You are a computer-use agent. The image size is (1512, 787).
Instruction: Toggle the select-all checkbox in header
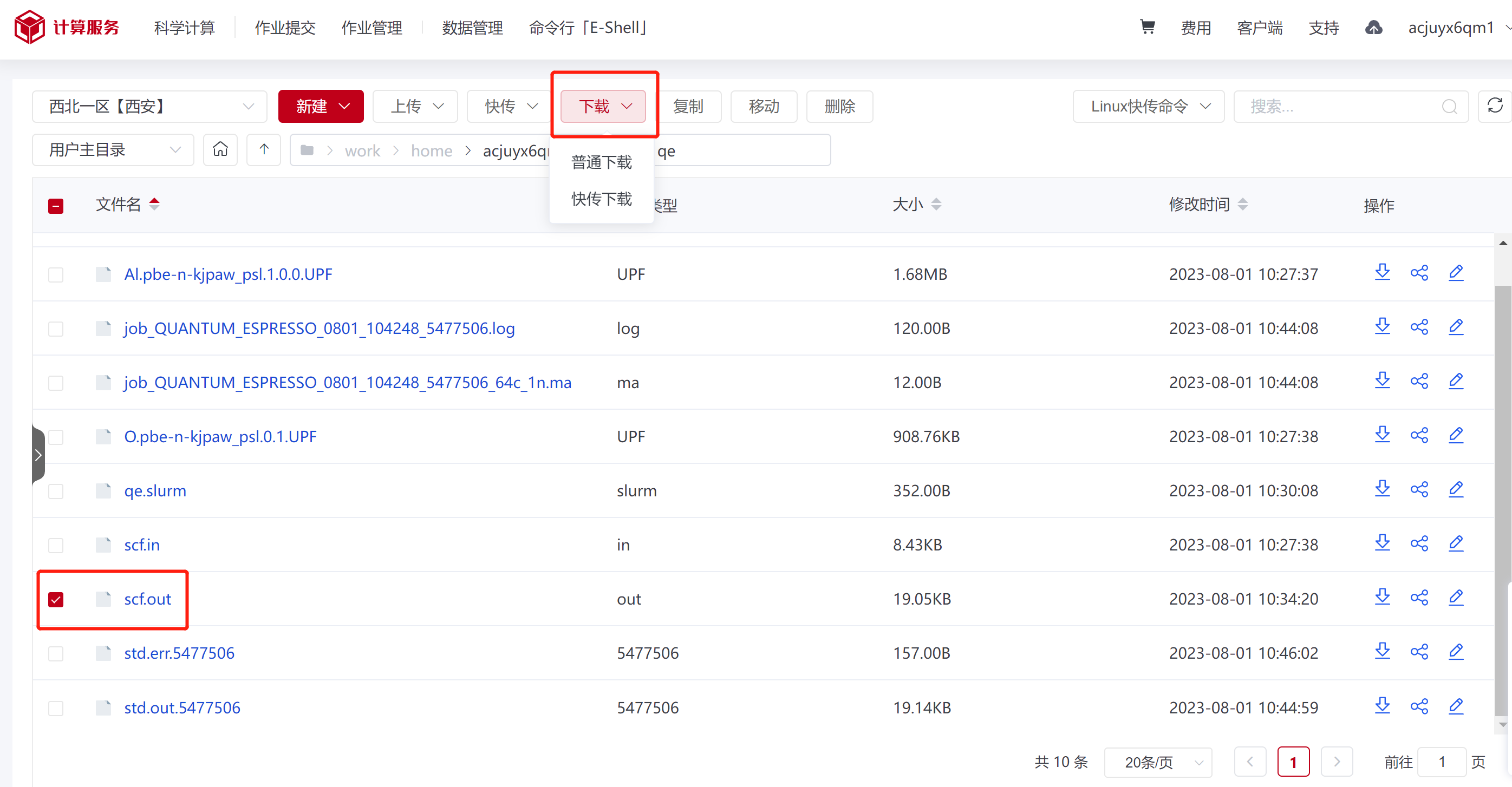click(56, 206)
